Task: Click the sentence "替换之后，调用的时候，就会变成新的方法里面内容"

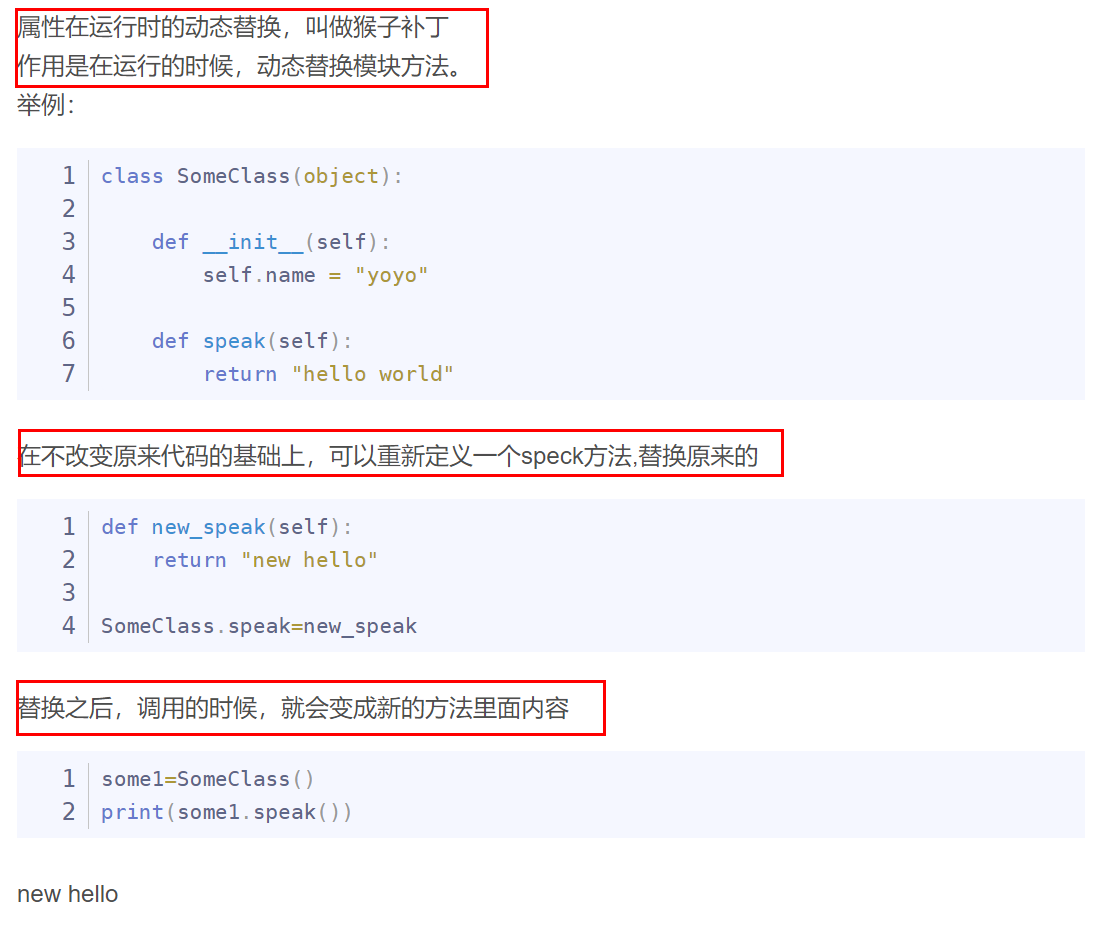Action: point(293,708)
